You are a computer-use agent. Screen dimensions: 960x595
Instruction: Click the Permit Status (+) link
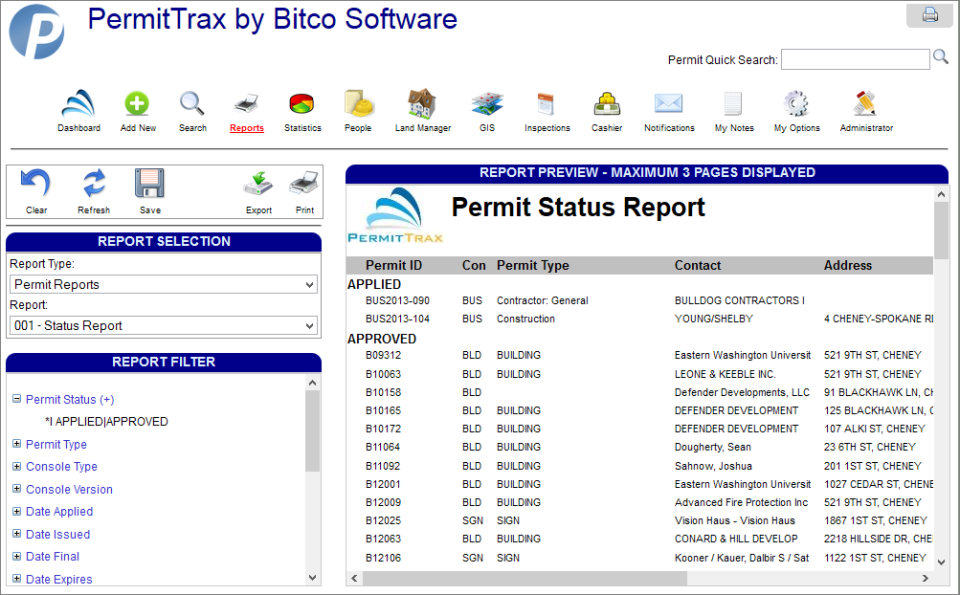pyautogui.click(x=70, y=400)
